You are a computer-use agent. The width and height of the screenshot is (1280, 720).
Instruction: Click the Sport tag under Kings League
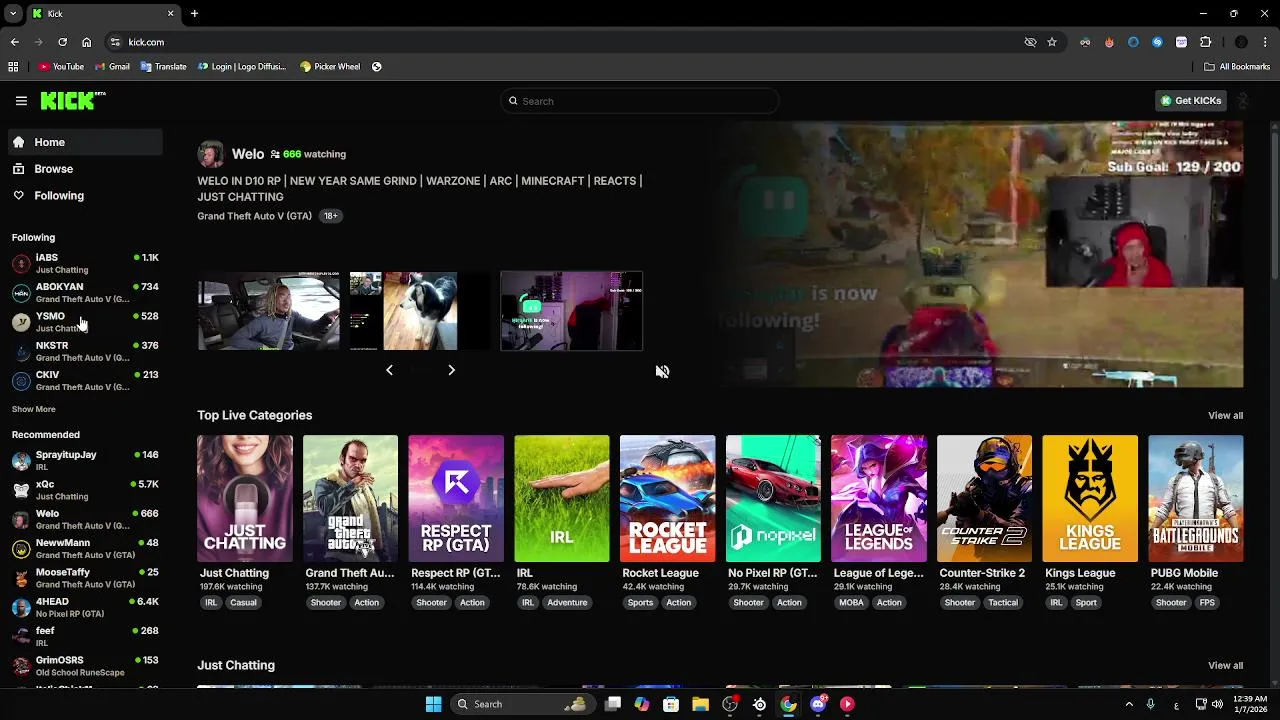click(1086, 603)
